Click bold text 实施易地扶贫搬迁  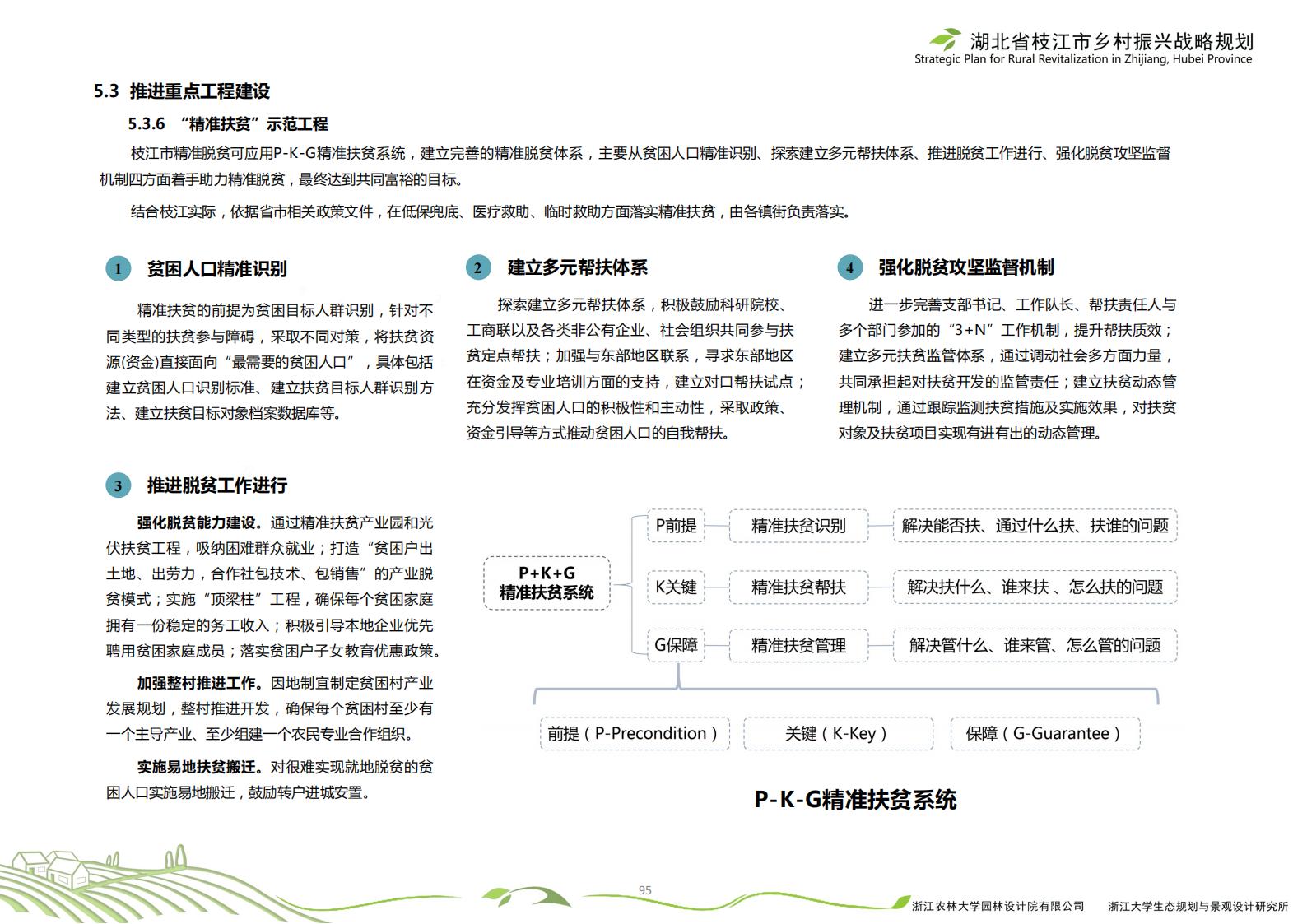(196, 767)
